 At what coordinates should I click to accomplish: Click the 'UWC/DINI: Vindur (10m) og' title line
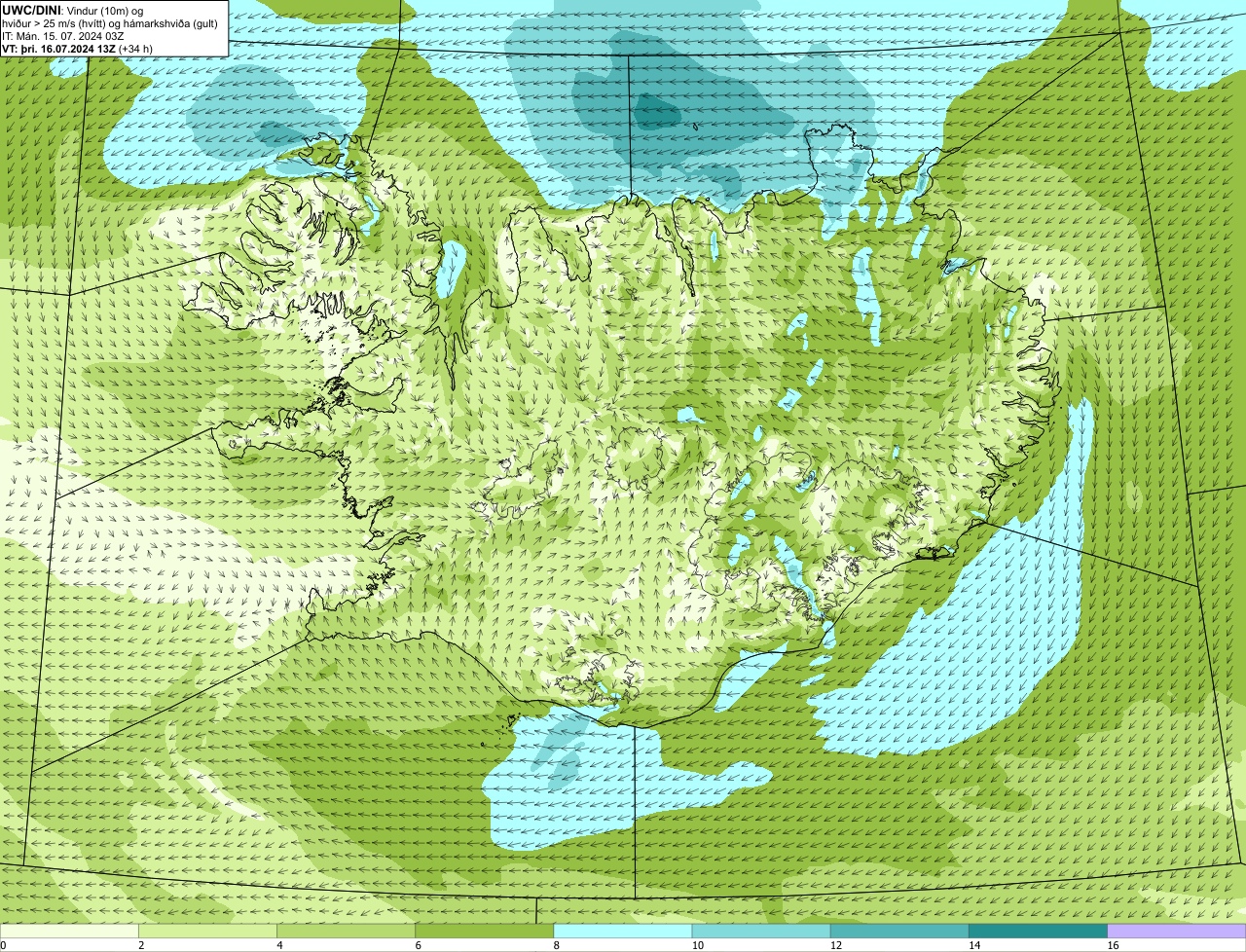[x=73, y=10]
